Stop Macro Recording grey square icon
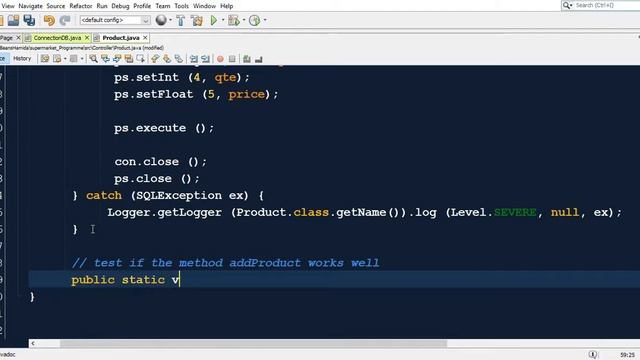Image resolution: width=640 pixels, height=360 pixels. pyautogui.click(x=232, y=59)
